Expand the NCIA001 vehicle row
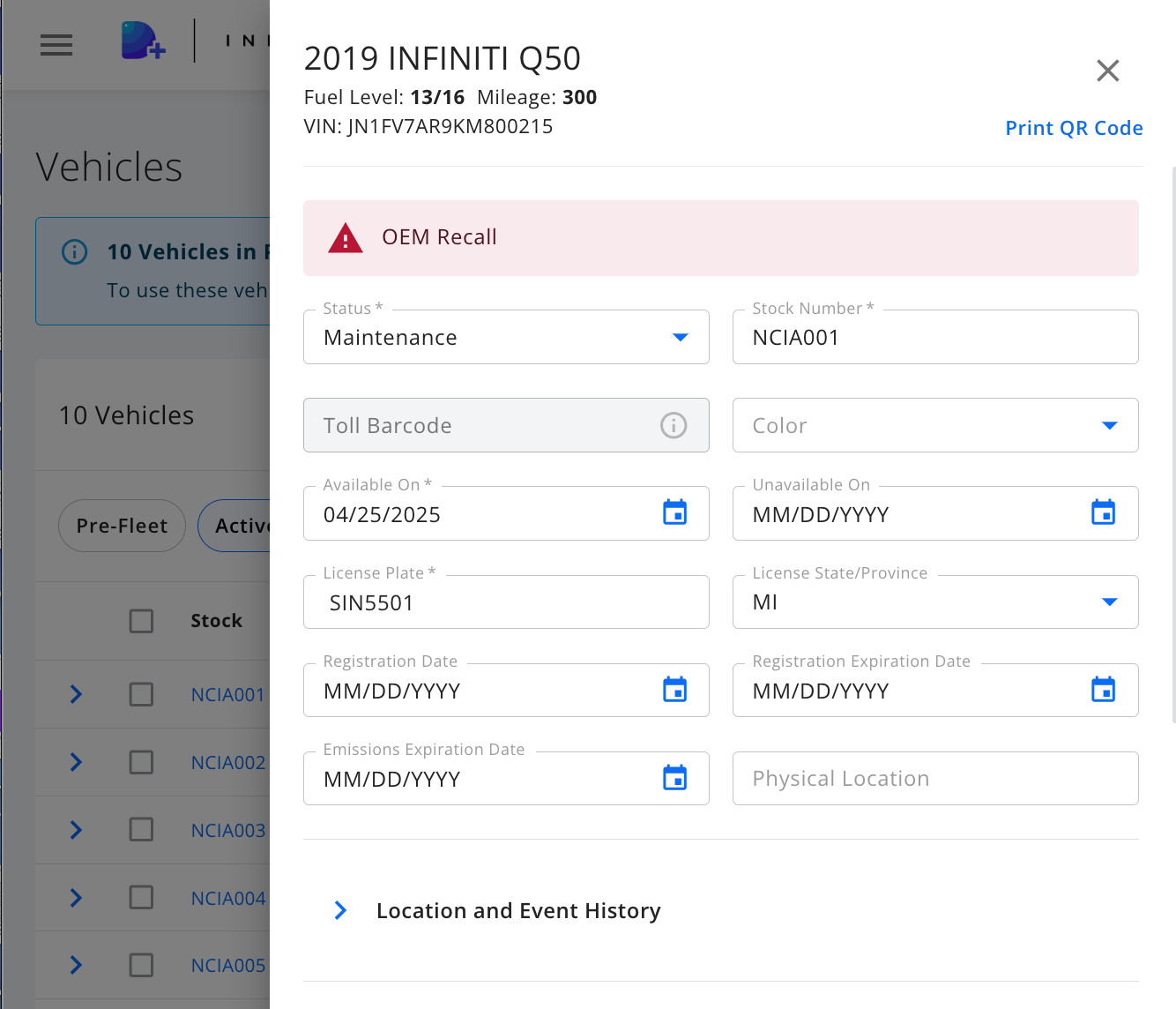Viewport: 1176px width, 1009px height. pos(76,695)
